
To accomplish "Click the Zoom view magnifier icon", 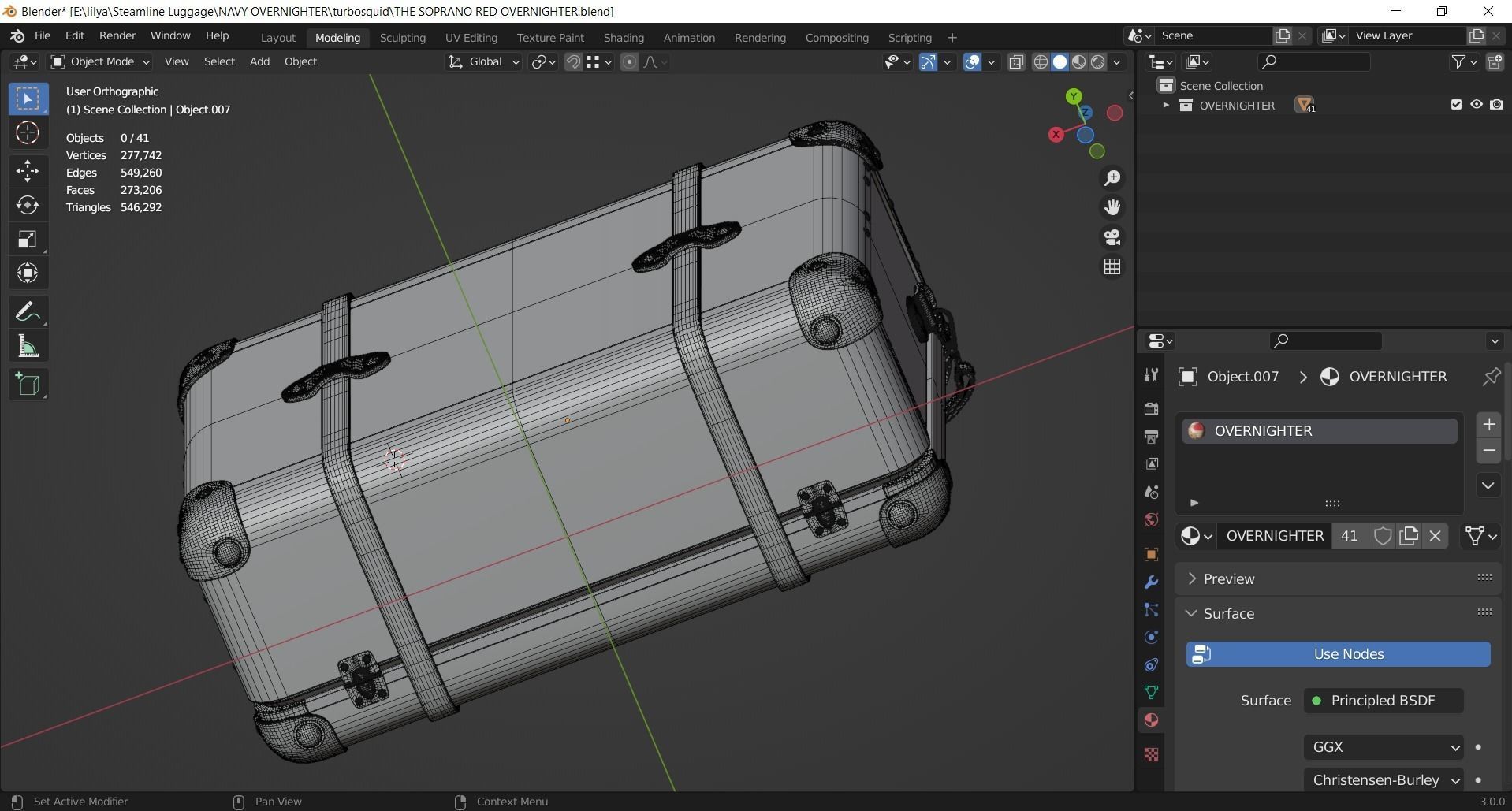I will [x=1112, y=178].
